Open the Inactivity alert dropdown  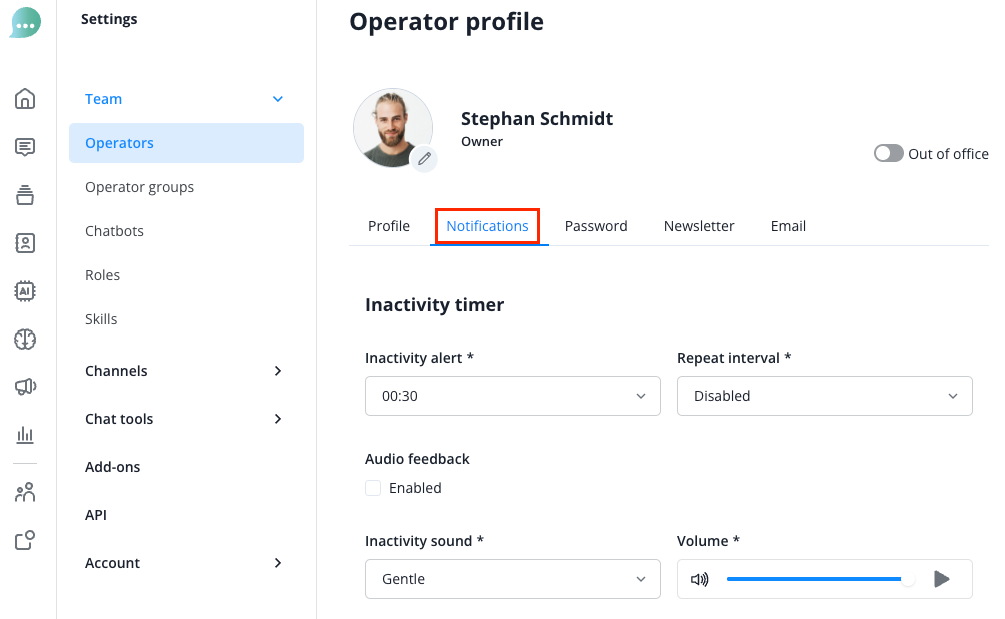click(x=512, y=396)
